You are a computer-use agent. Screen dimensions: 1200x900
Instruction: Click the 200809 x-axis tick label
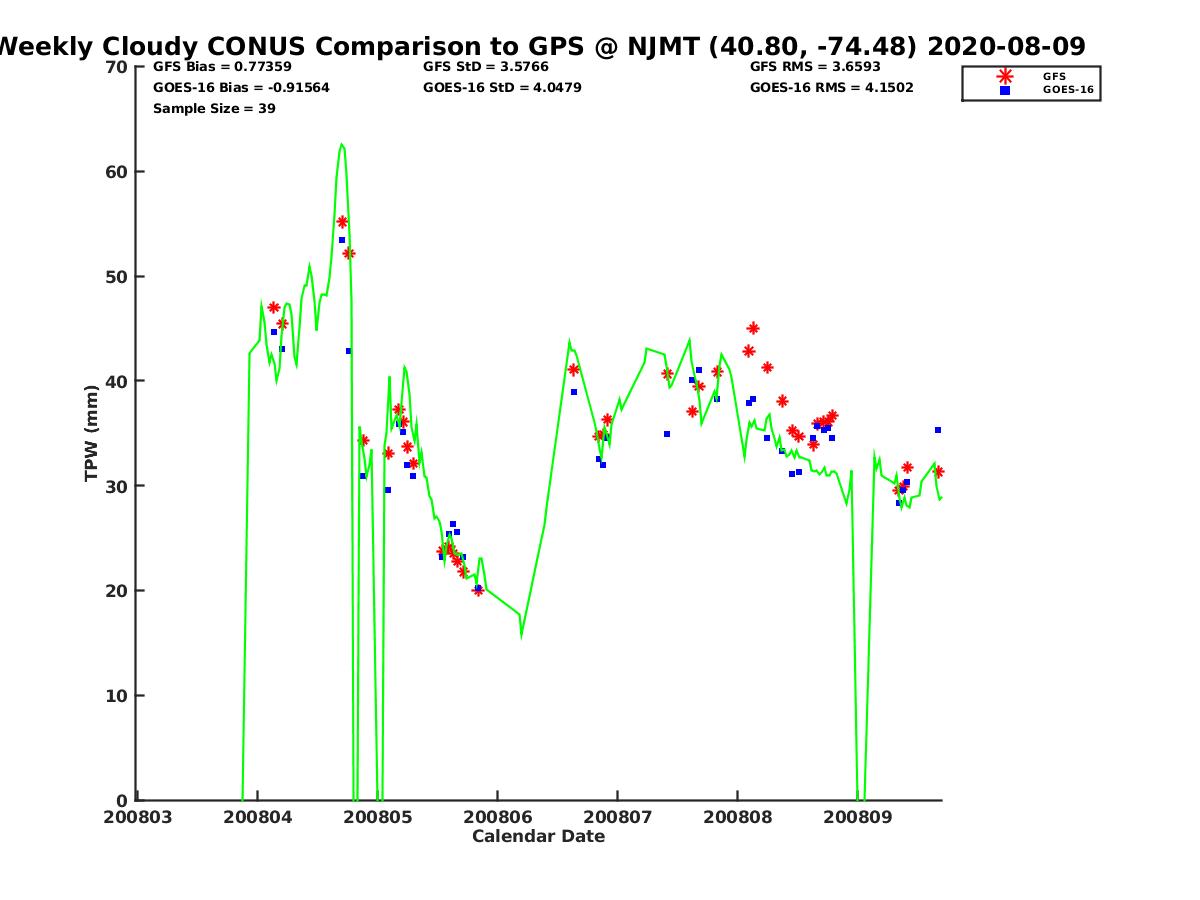coord(857,817)
